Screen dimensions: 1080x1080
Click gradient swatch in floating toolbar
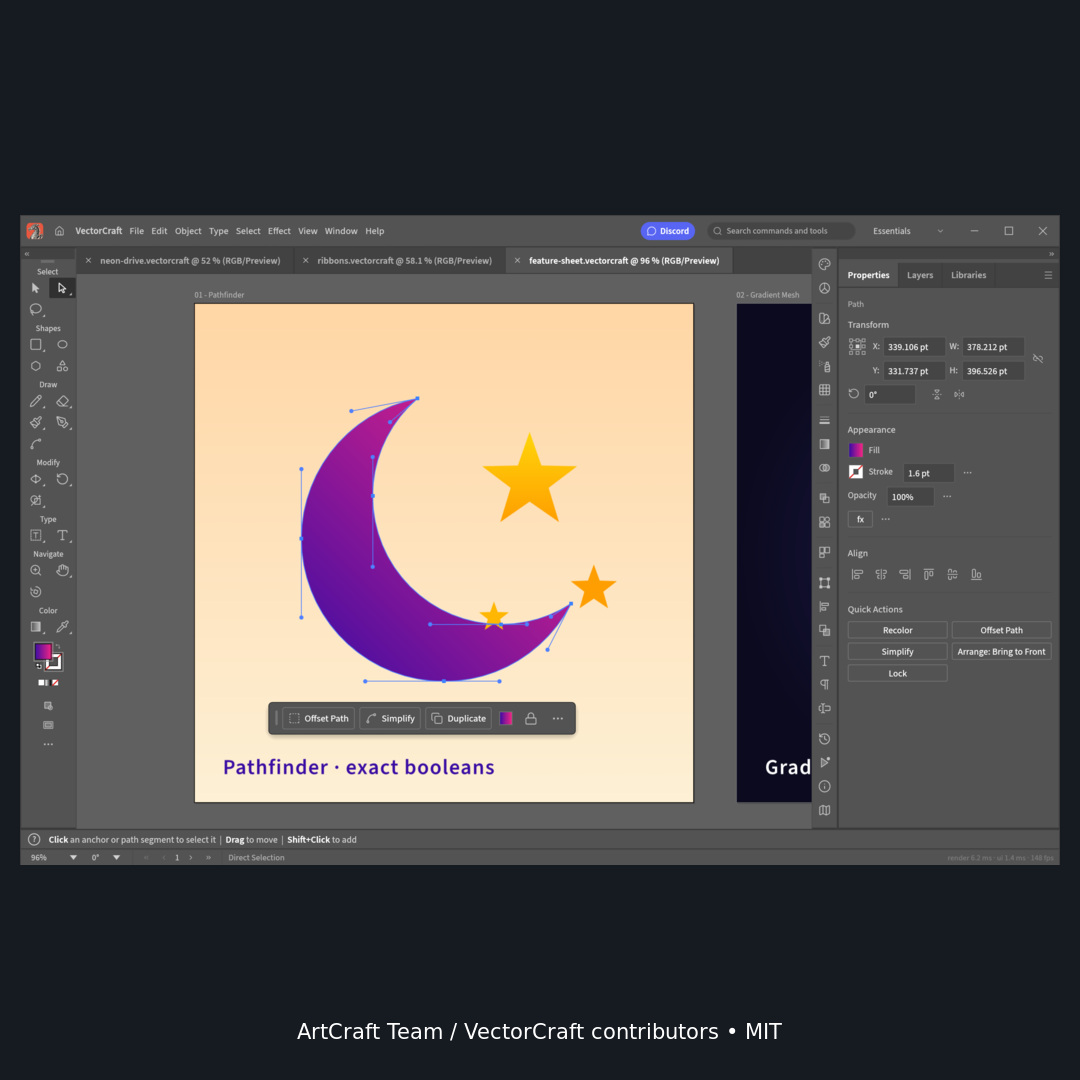click(x=506, y=718)
